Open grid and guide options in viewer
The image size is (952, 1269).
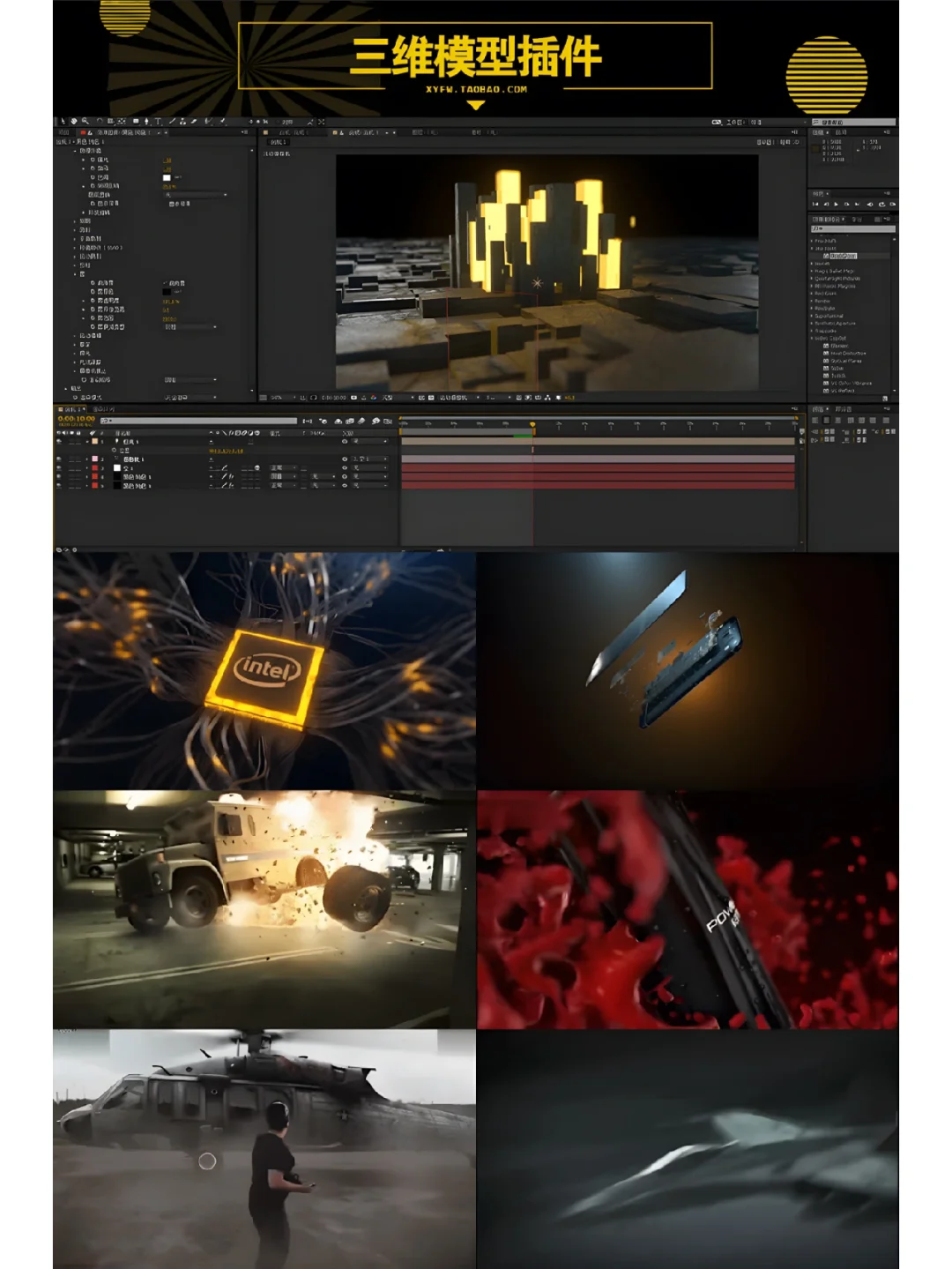pos(302,398)
